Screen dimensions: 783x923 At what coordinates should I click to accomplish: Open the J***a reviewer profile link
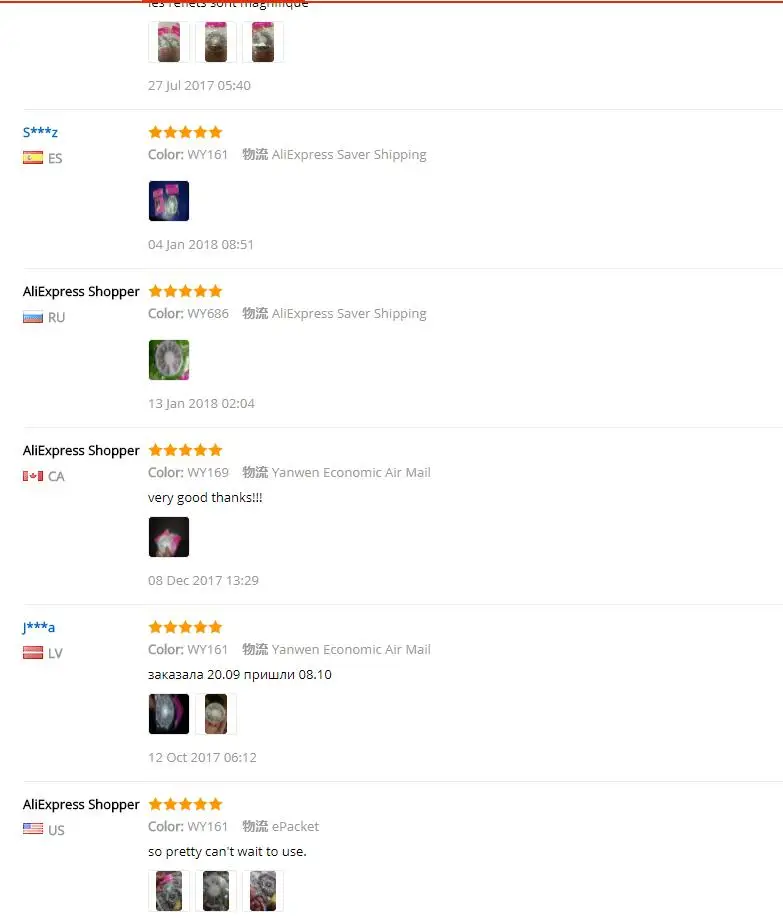pos(39,627)
